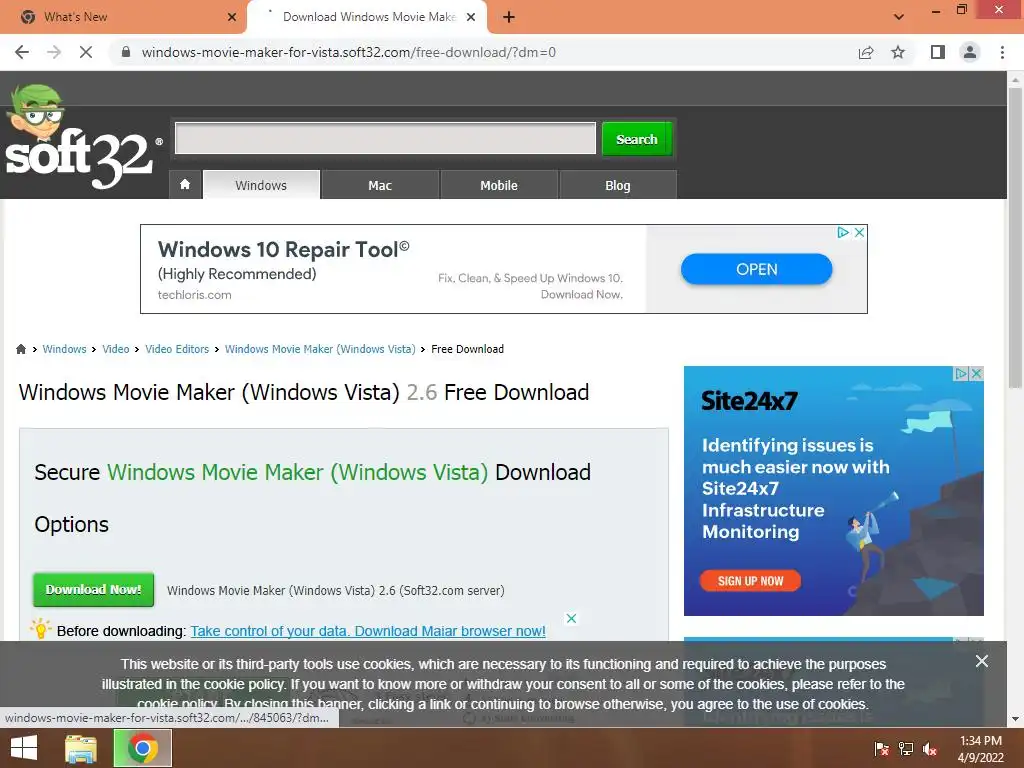
Task: Dismiss the cookie notice banner
Action: click(x=982, y=661)
